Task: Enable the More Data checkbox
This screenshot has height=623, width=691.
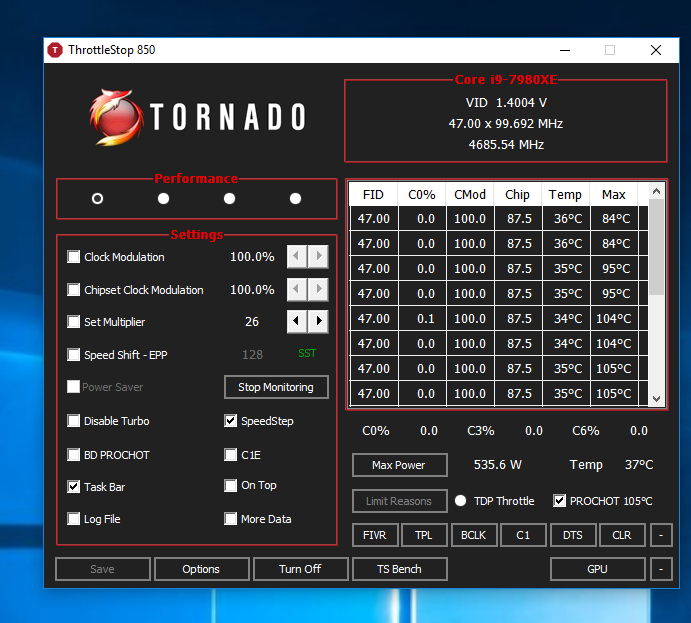Action: [x=230, y=519]
